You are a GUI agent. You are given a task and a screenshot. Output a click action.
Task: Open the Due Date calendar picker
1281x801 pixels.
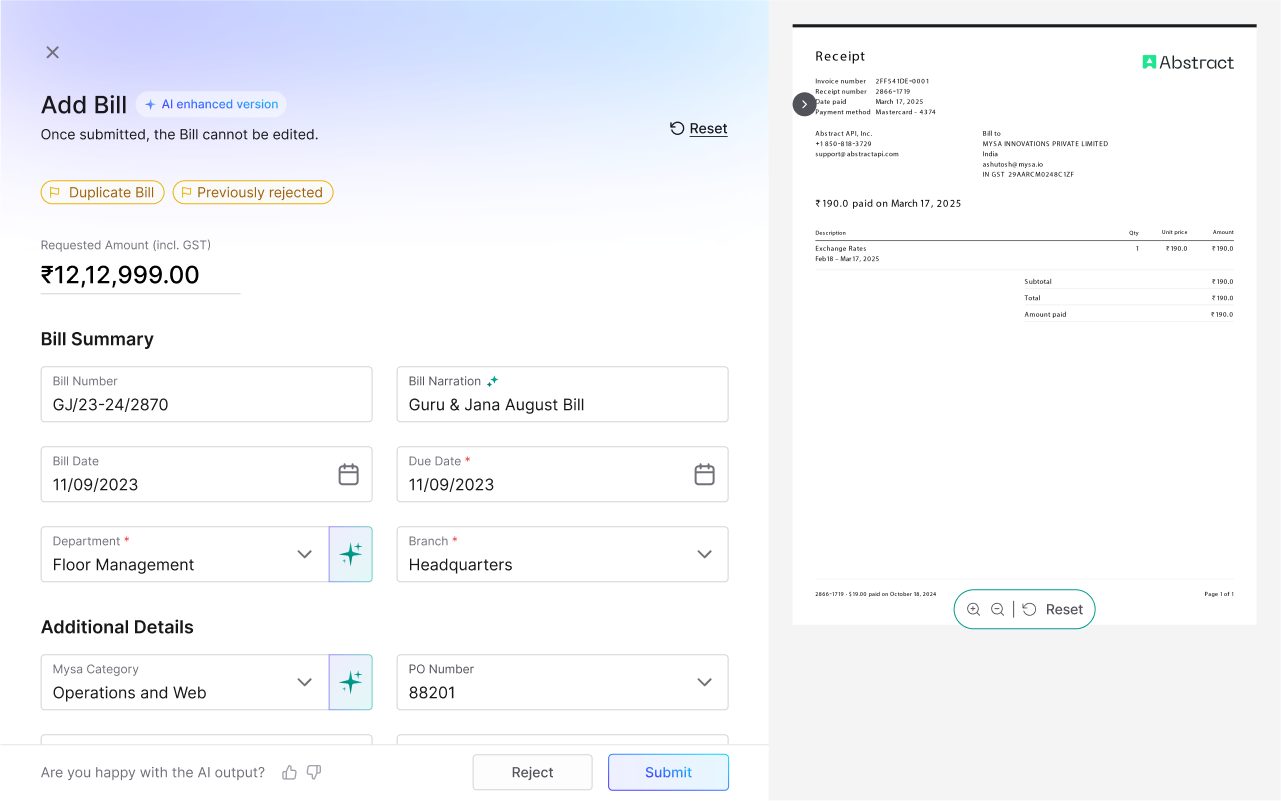click(x=704, y=474)
